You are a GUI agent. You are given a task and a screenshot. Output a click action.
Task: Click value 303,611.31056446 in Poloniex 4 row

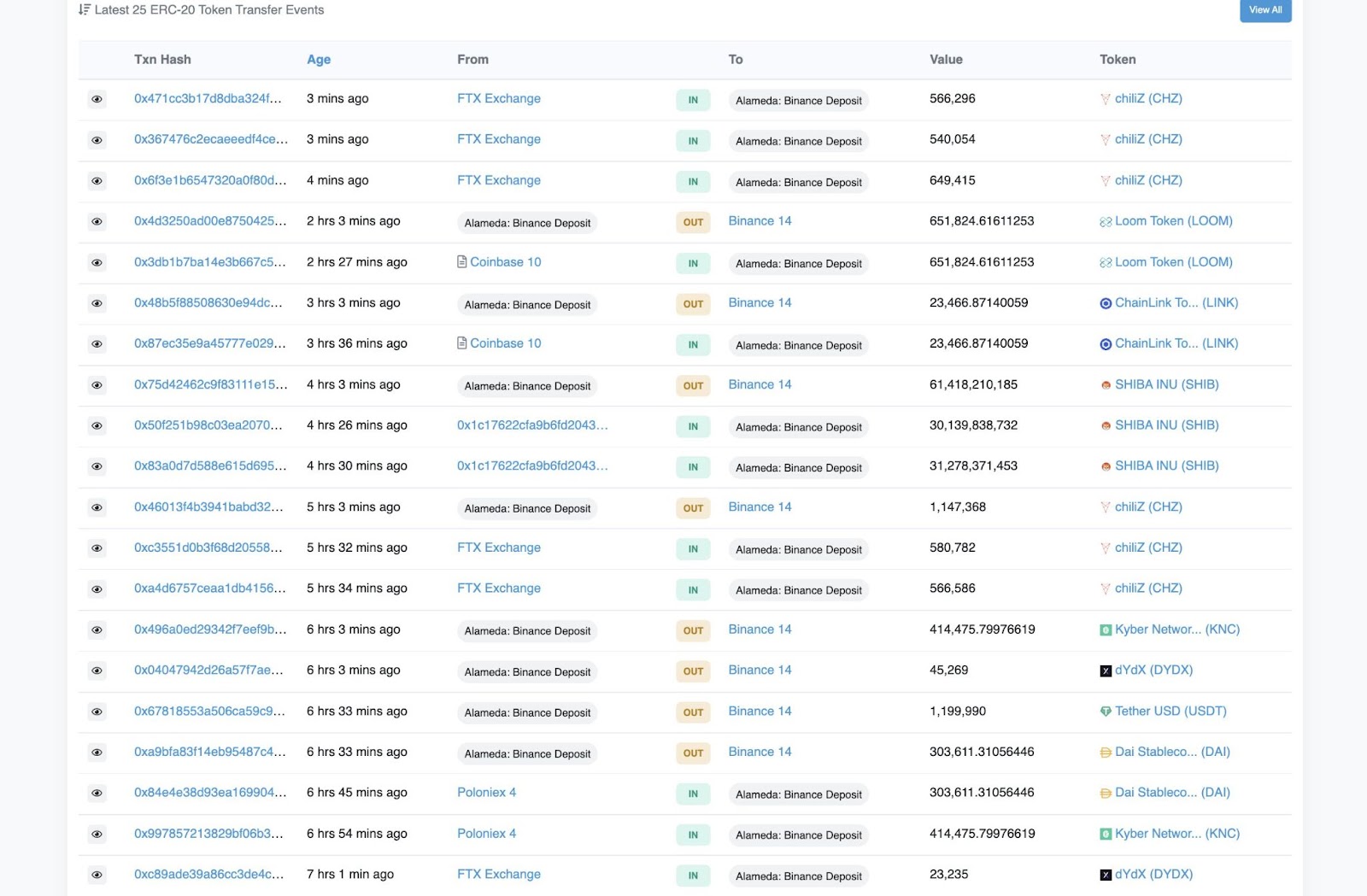coord(982,793)
